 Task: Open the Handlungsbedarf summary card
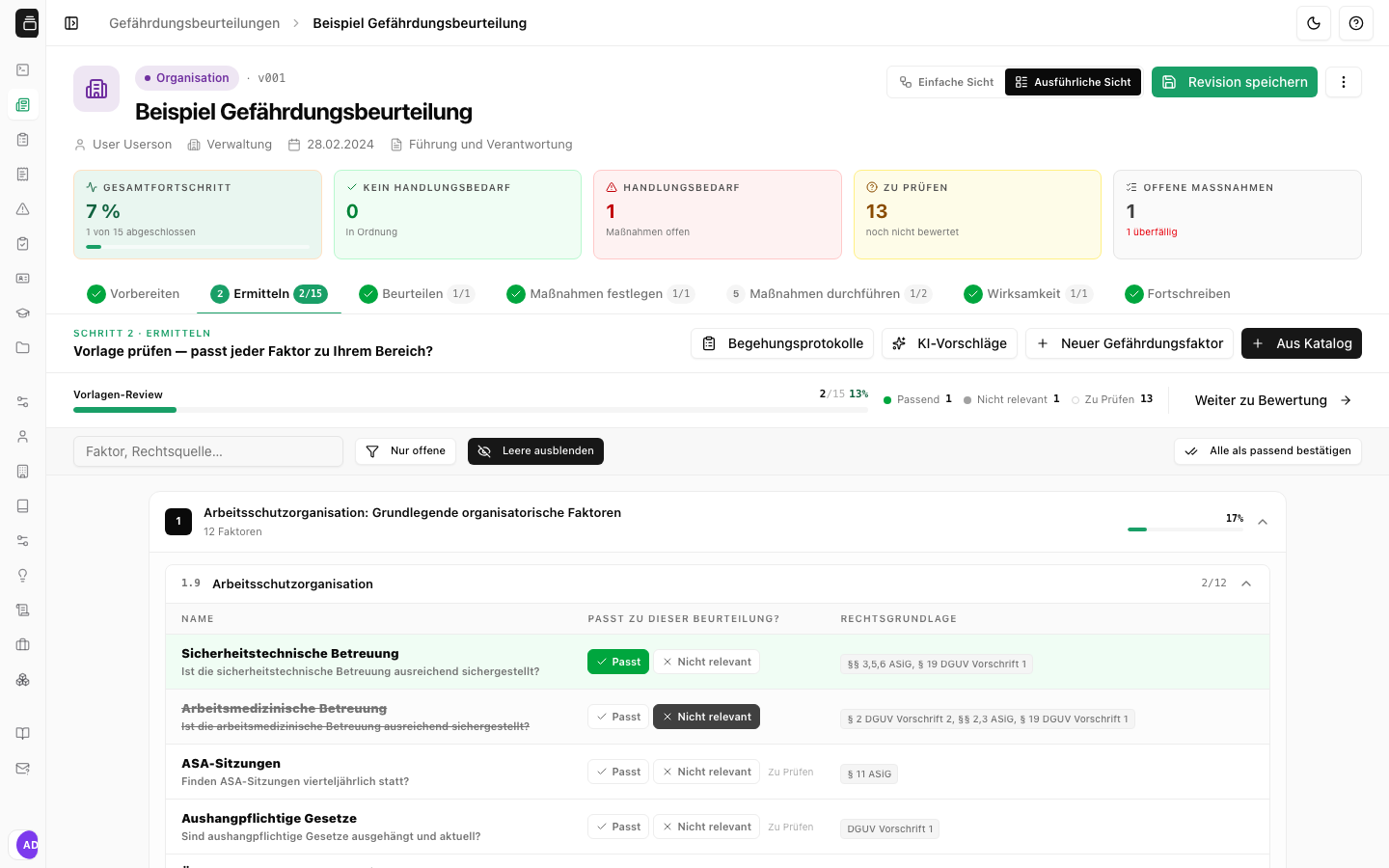[718, 214]
